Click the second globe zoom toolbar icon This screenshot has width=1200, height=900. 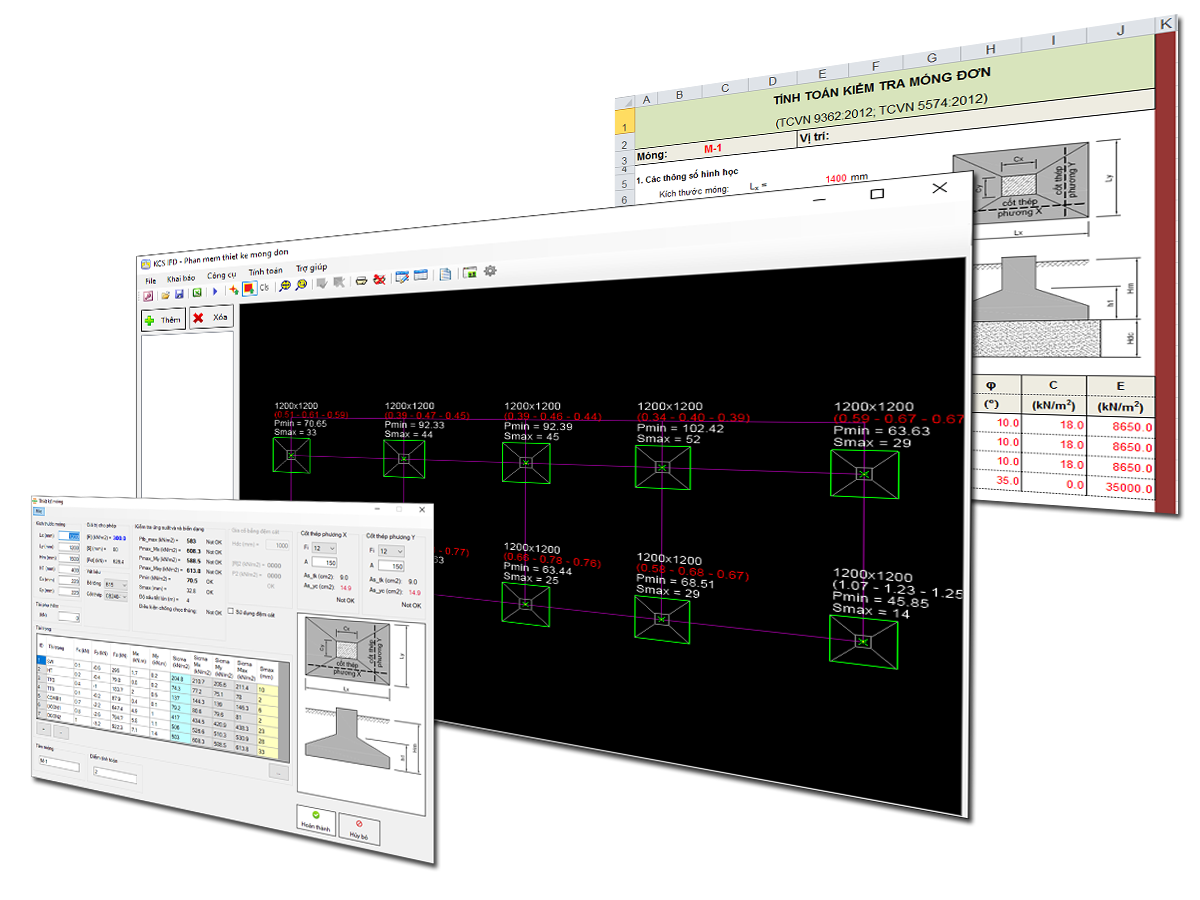tap(301, 285)
